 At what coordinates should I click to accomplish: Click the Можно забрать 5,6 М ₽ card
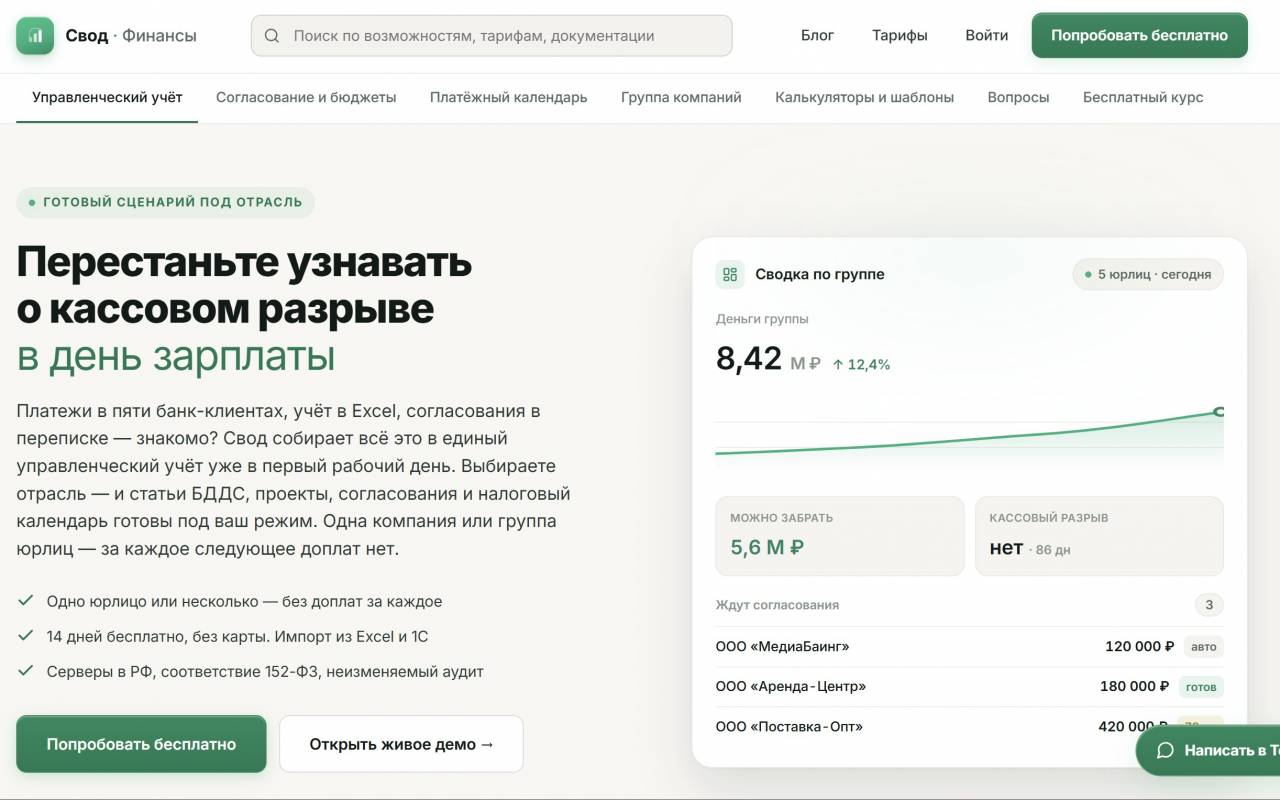tap(840, 536)
